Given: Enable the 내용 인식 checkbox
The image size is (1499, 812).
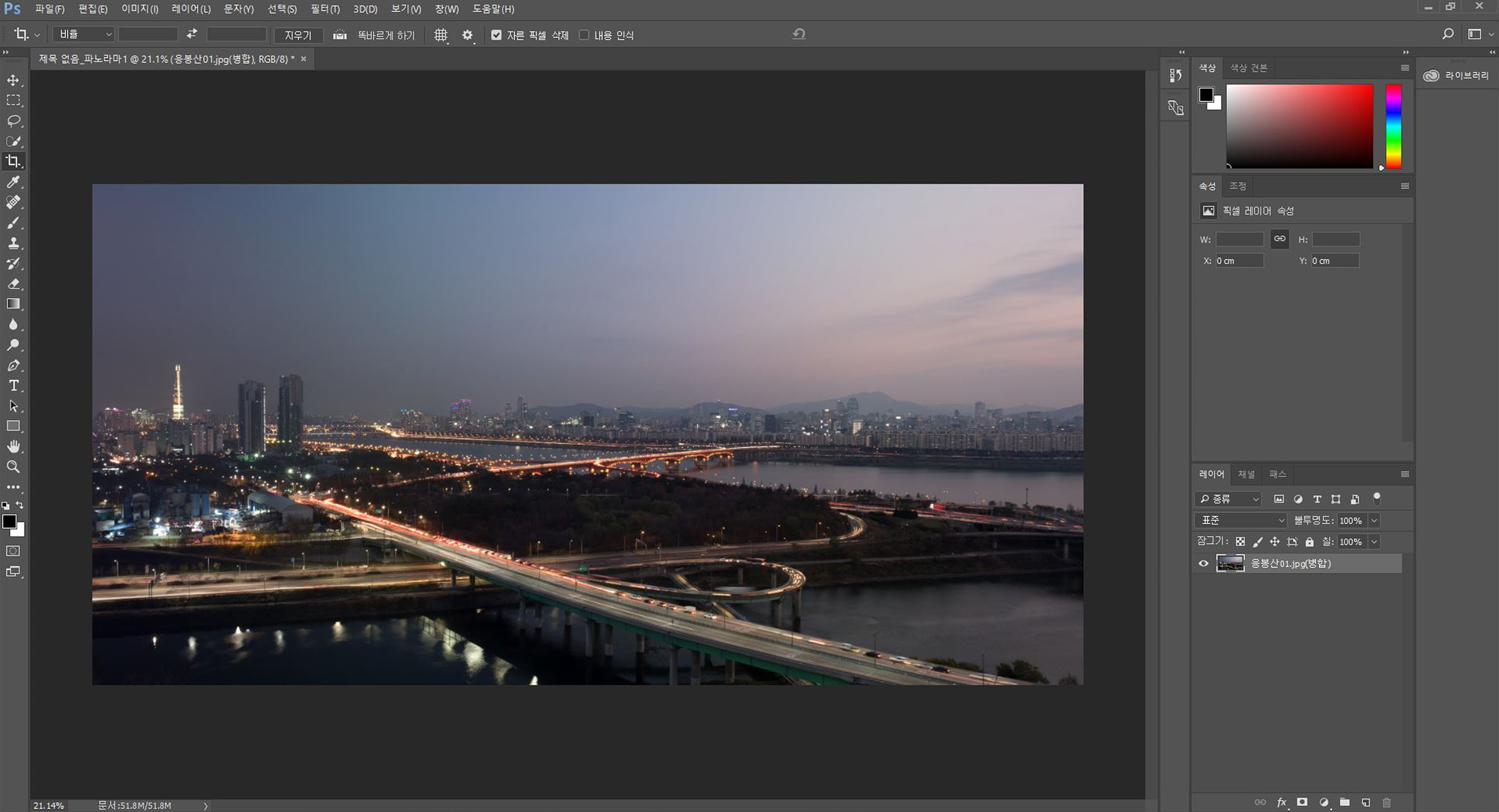Looking at the screenshot, I should pyautogui.click(x=584, y=35).
